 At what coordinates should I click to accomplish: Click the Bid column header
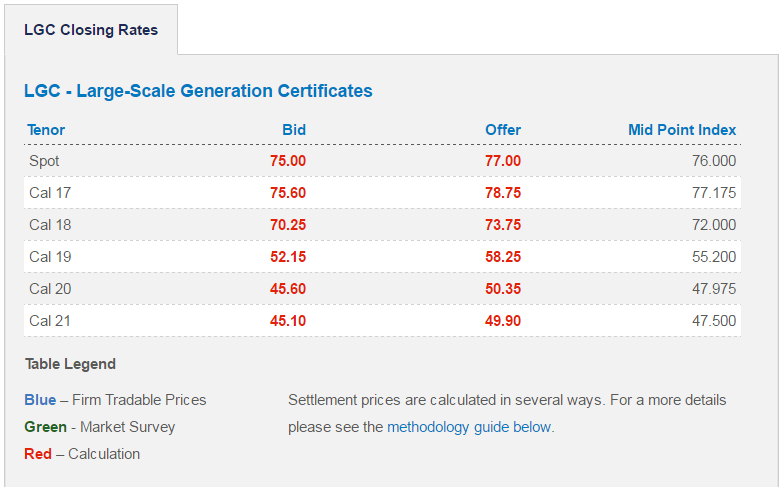tap(294, 130)
